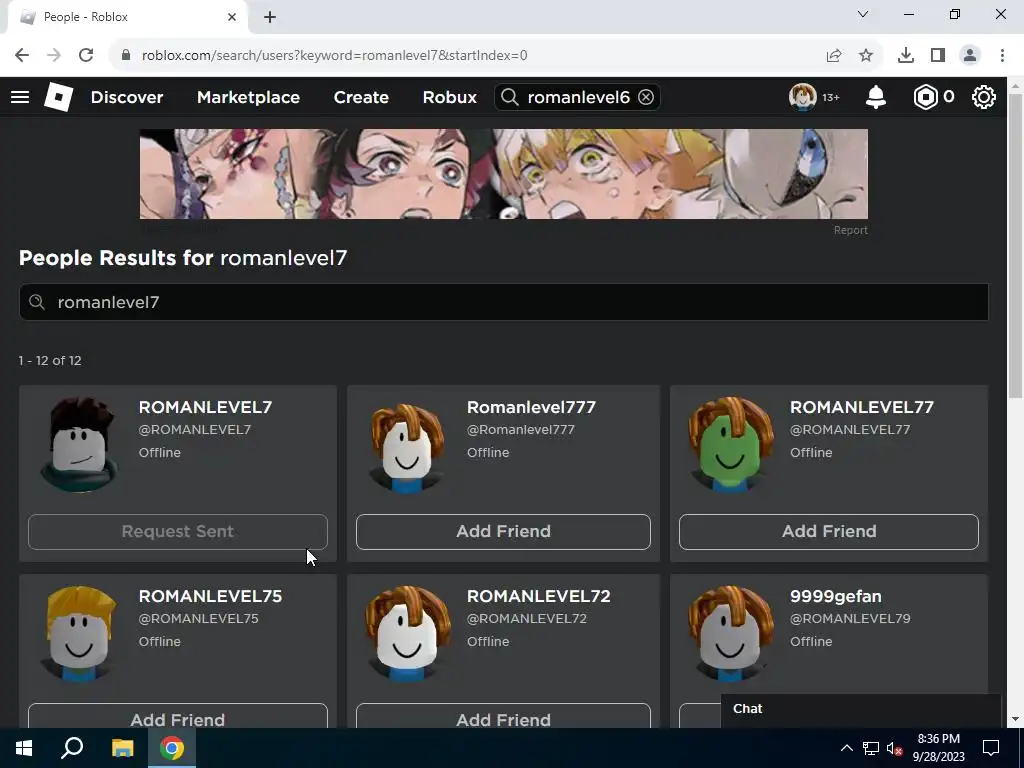Open Chrome three-dot menu

coord(1002,56)
